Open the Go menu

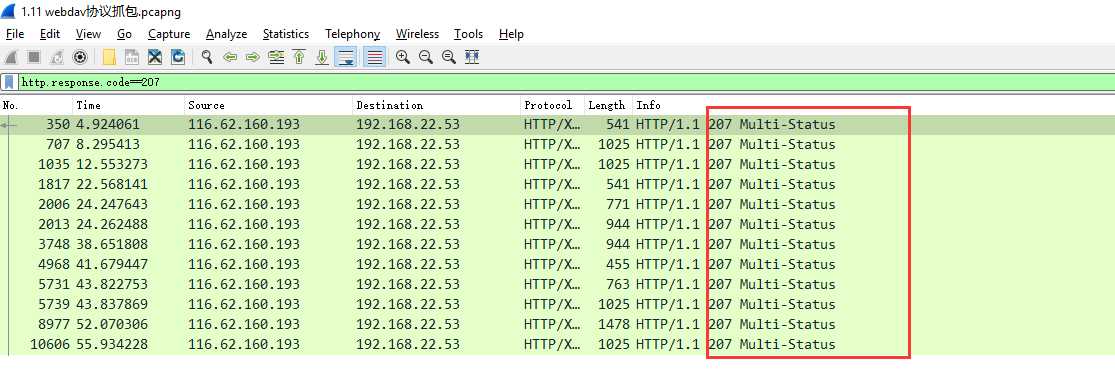(124, 34)
